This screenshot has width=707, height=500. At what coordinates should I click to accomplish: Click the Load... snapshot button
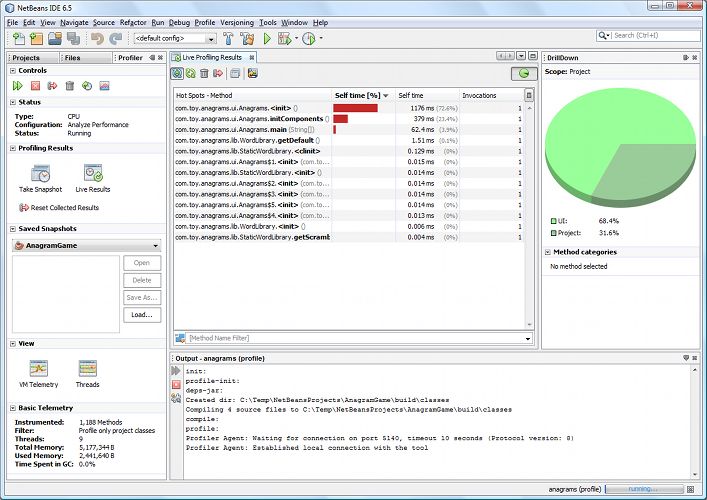click(x=142, y=315)
